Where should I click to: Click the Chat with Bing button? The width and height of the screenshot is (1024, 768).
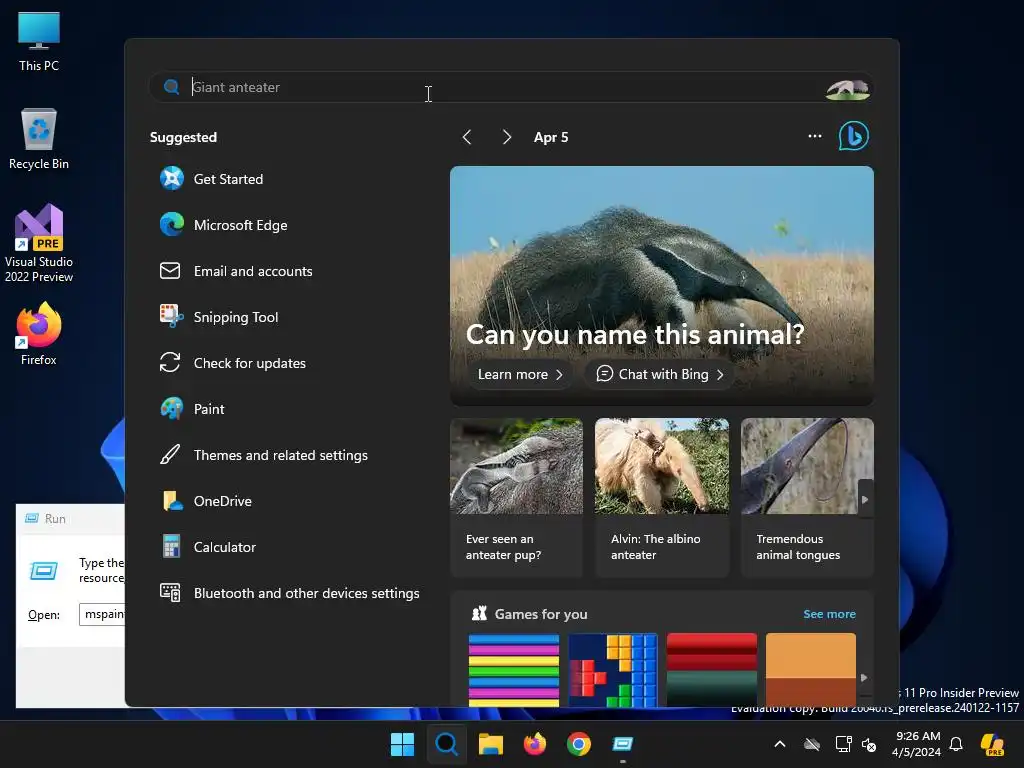[660, 374]
